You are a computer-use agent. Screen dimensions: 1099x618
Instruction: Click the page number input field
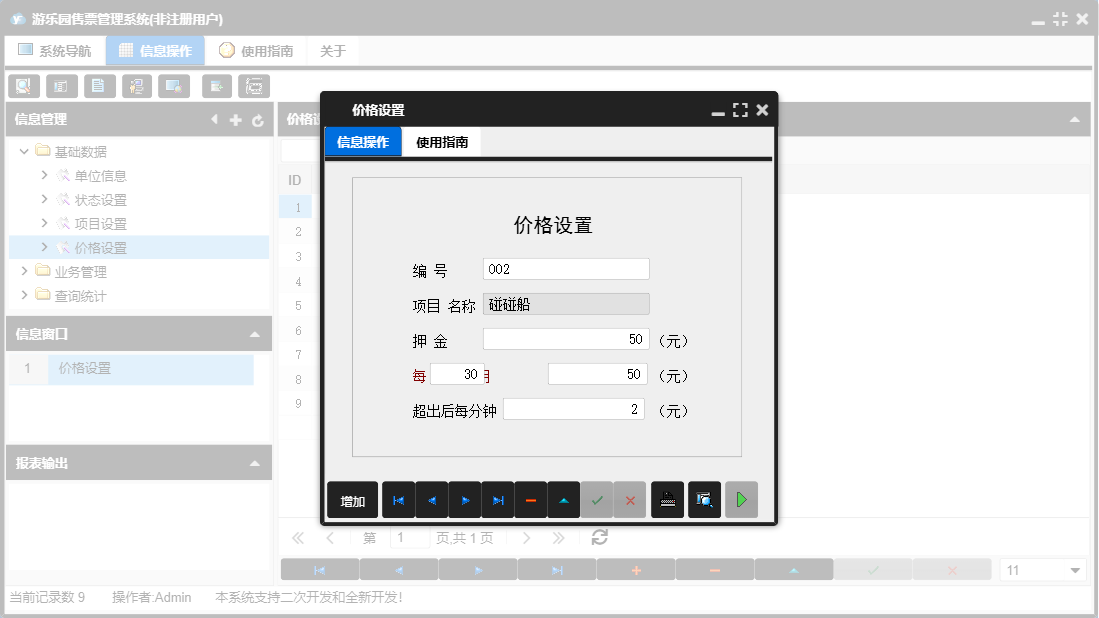coord(410,537)
